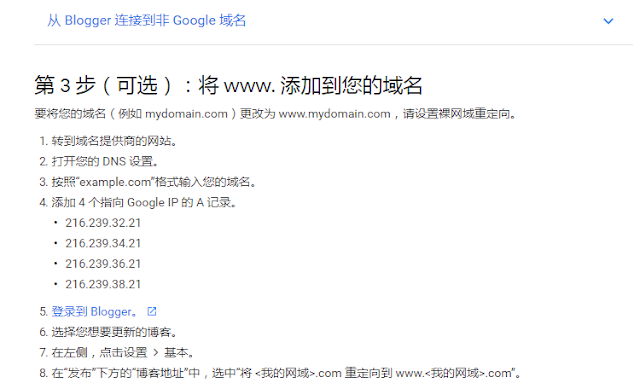The image size is (640, 383).
Task: Click step 7 '在左侧，点击设置 > 基本'
Action: [x=123, y=352]
